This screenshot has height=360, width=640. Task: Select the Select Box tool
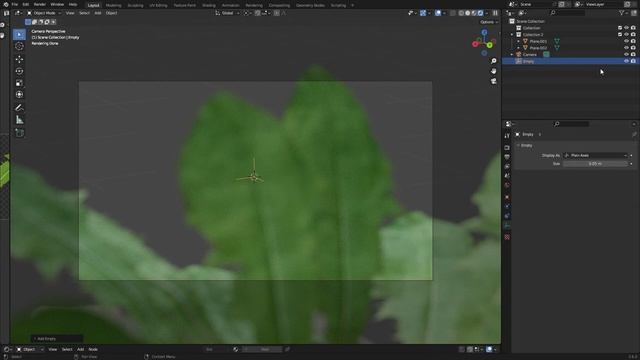coord(19,34)
